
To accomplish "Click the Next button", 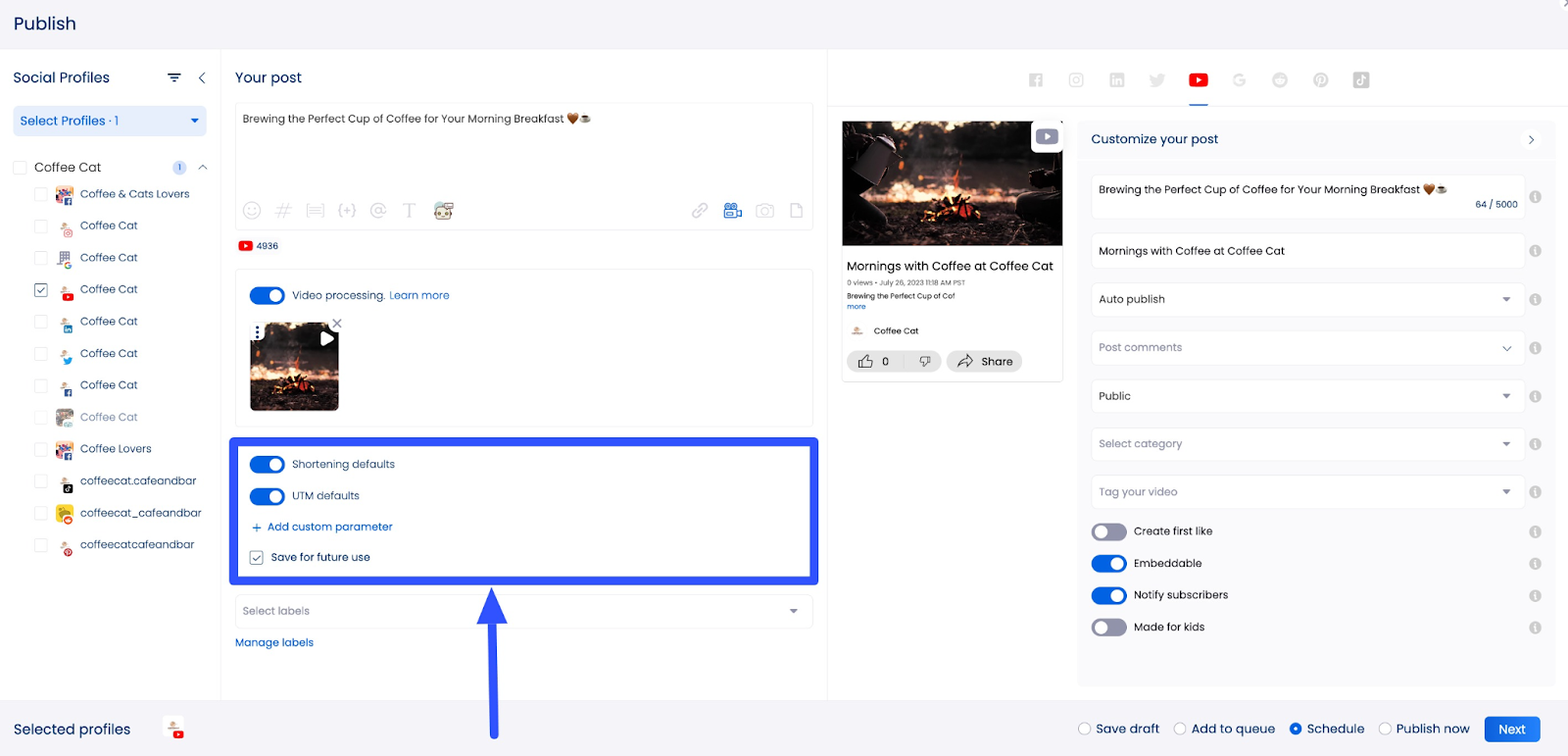I will pos(1511,730).
